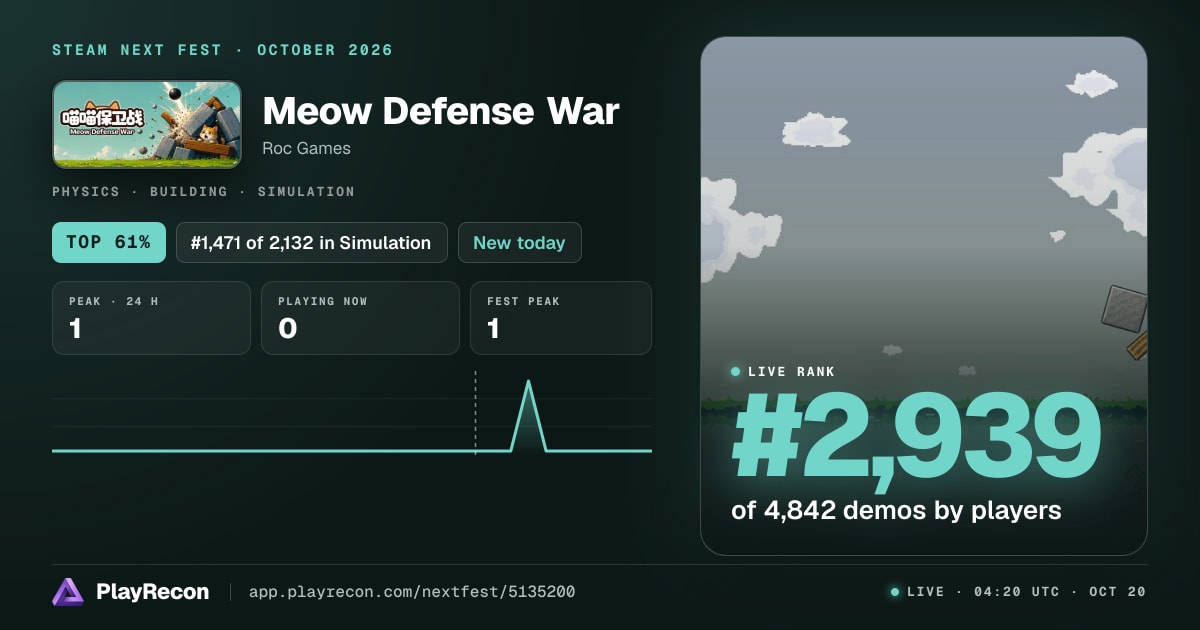Click the SIMULATION genre tag
The width and height of the screenshot is (1200, 630).
pyautogui.click(x=306, y=191)
